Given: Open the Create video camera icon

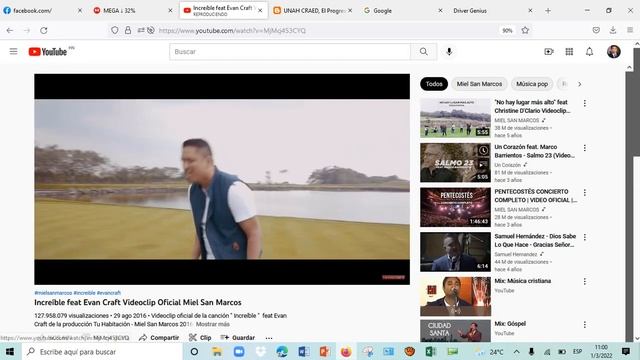Looking at the screenshot, I should 549,51.
